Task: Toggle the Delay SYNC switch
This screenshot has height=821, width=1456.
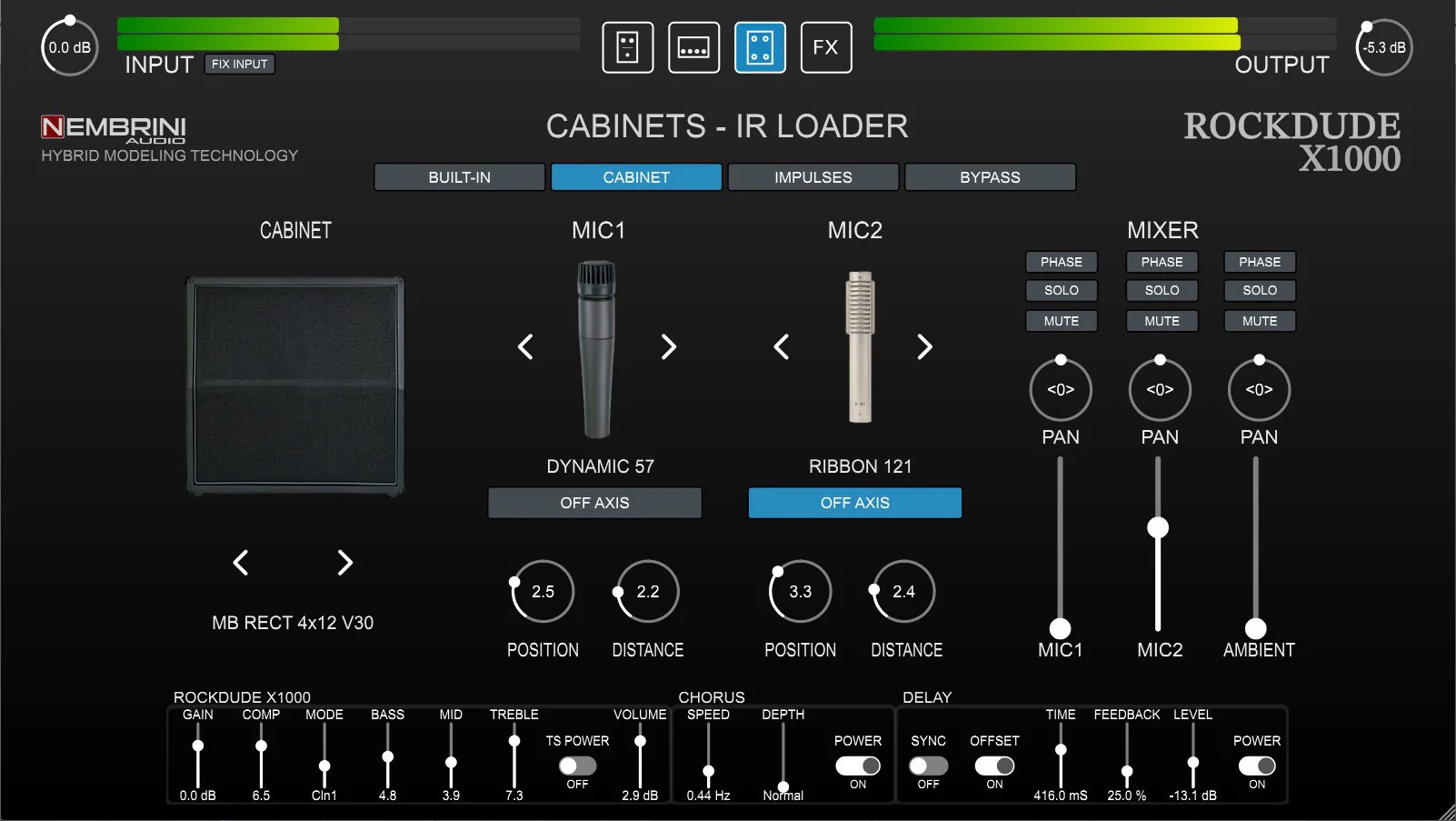Action: tap(928, 766)
